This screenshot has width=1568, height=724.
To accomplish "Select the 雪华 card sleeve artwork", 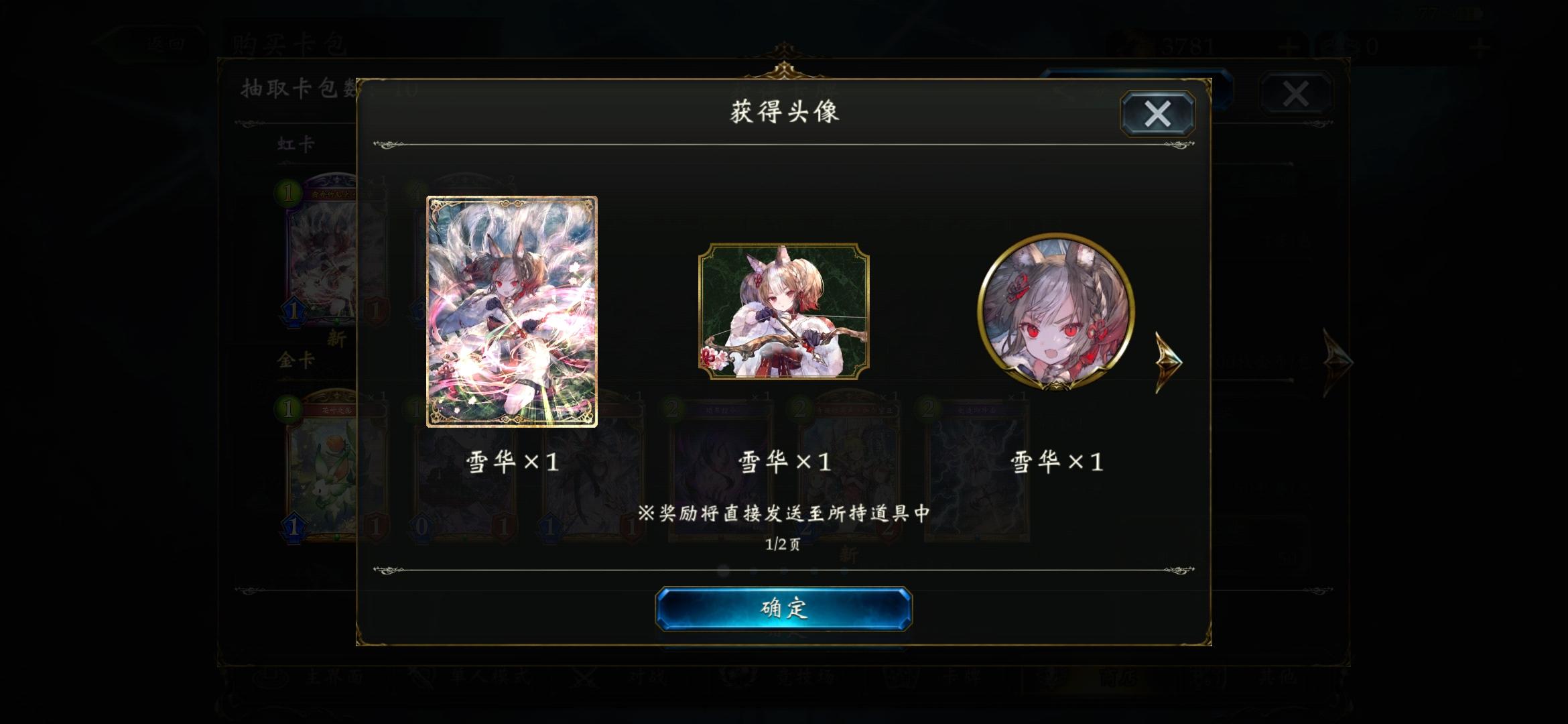I will click(512, 311).
